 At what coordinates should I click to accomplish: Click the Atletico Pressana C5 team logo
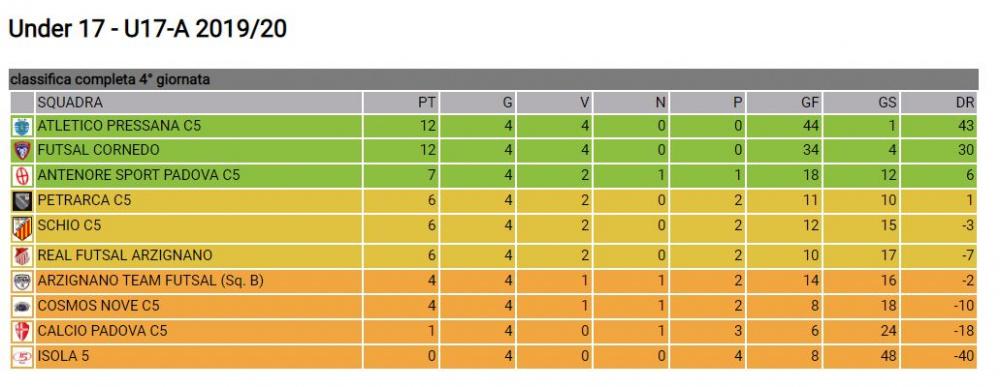click(x=22, y=127)
